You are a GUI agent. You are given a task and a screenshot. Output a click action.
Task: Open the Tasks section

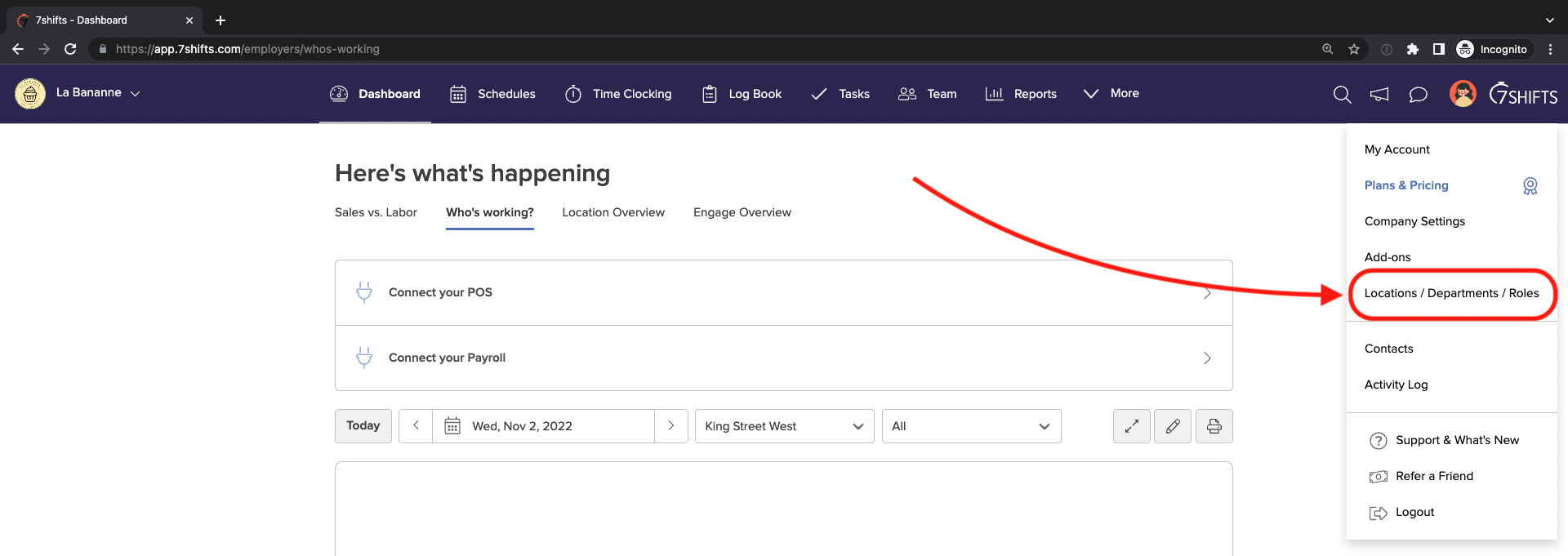(840, 94)
